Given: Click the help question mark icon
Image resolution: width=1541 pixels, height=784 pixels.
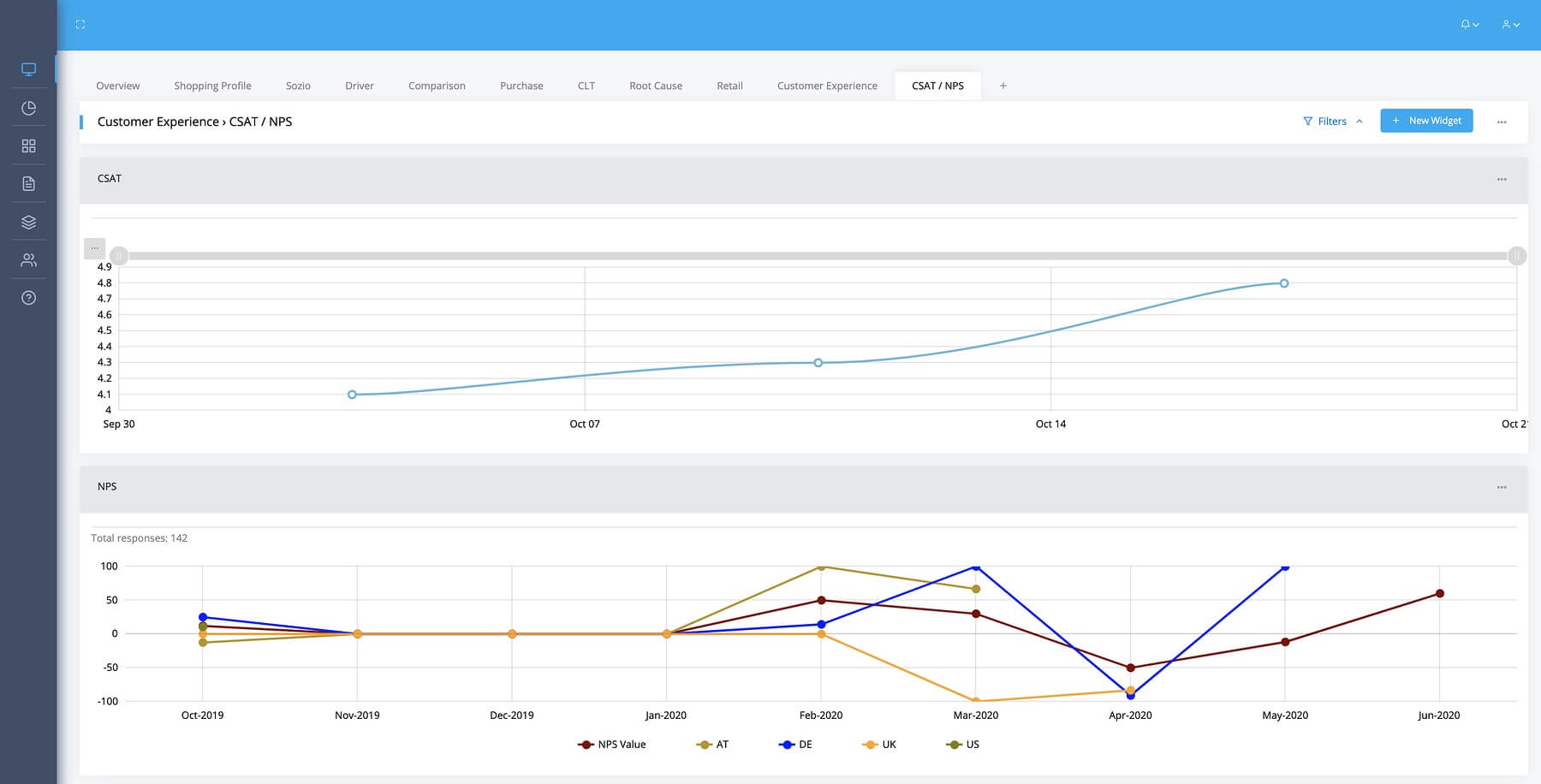Looking at the screenshot, I should tap(28, 298).
